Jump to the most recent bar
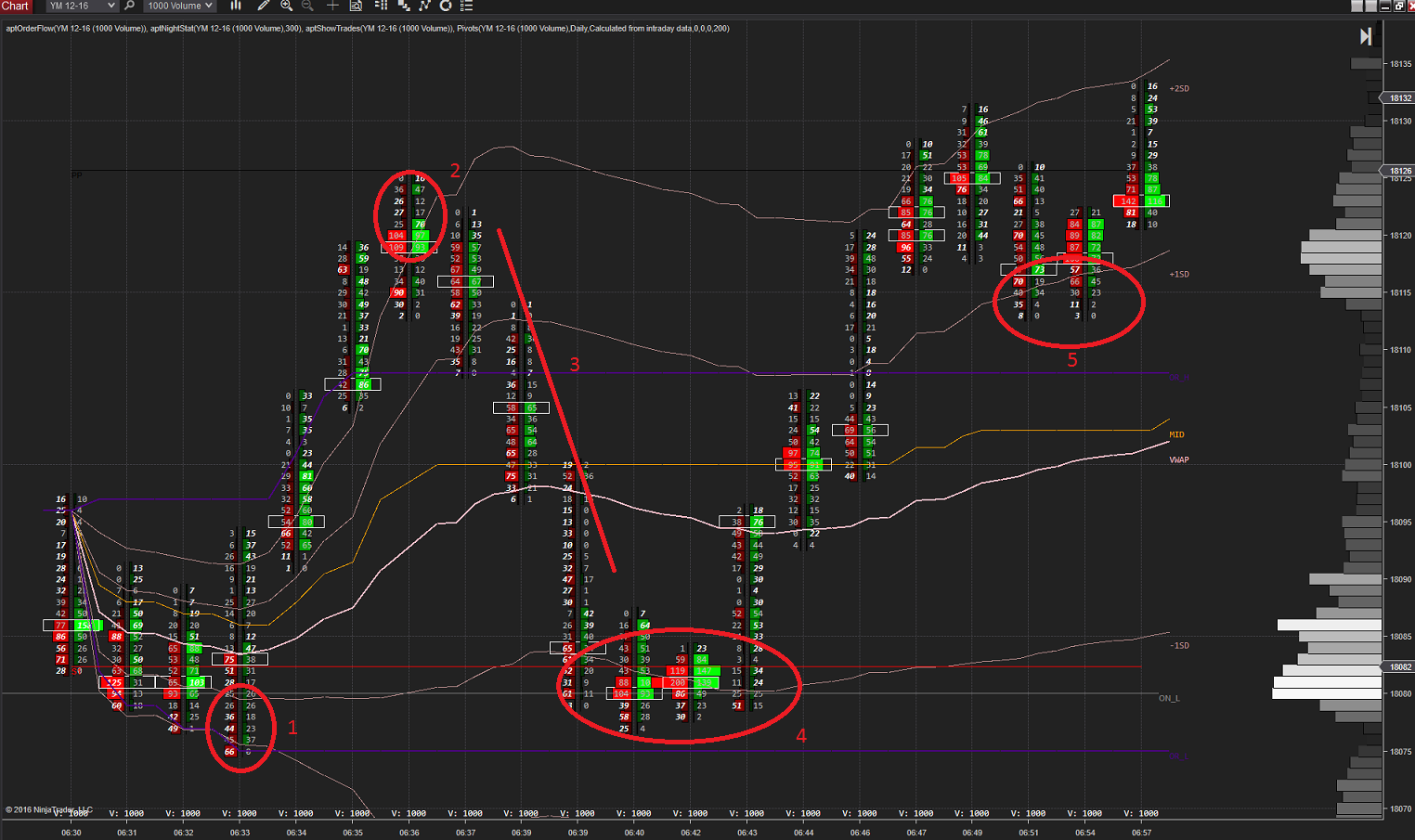 (x=1366, y=36)
